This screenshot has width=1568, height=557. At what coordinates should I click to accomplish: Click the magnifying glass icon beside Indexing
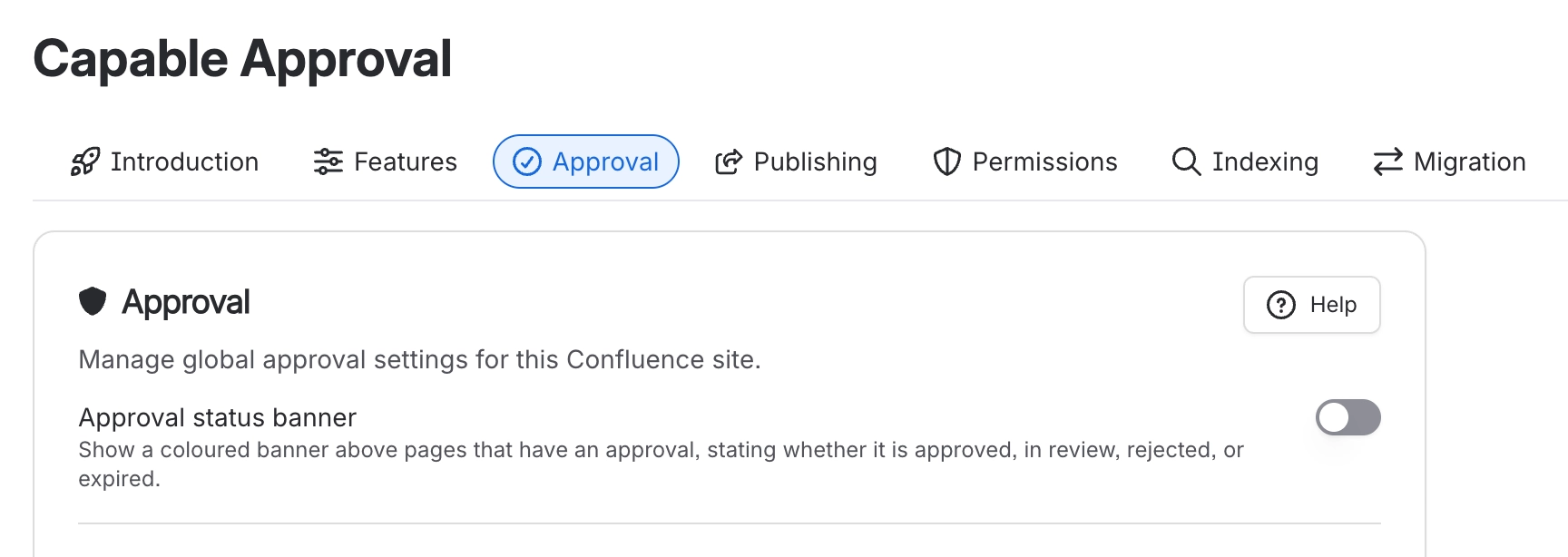pyautogui.click(x=1186, y=161)
